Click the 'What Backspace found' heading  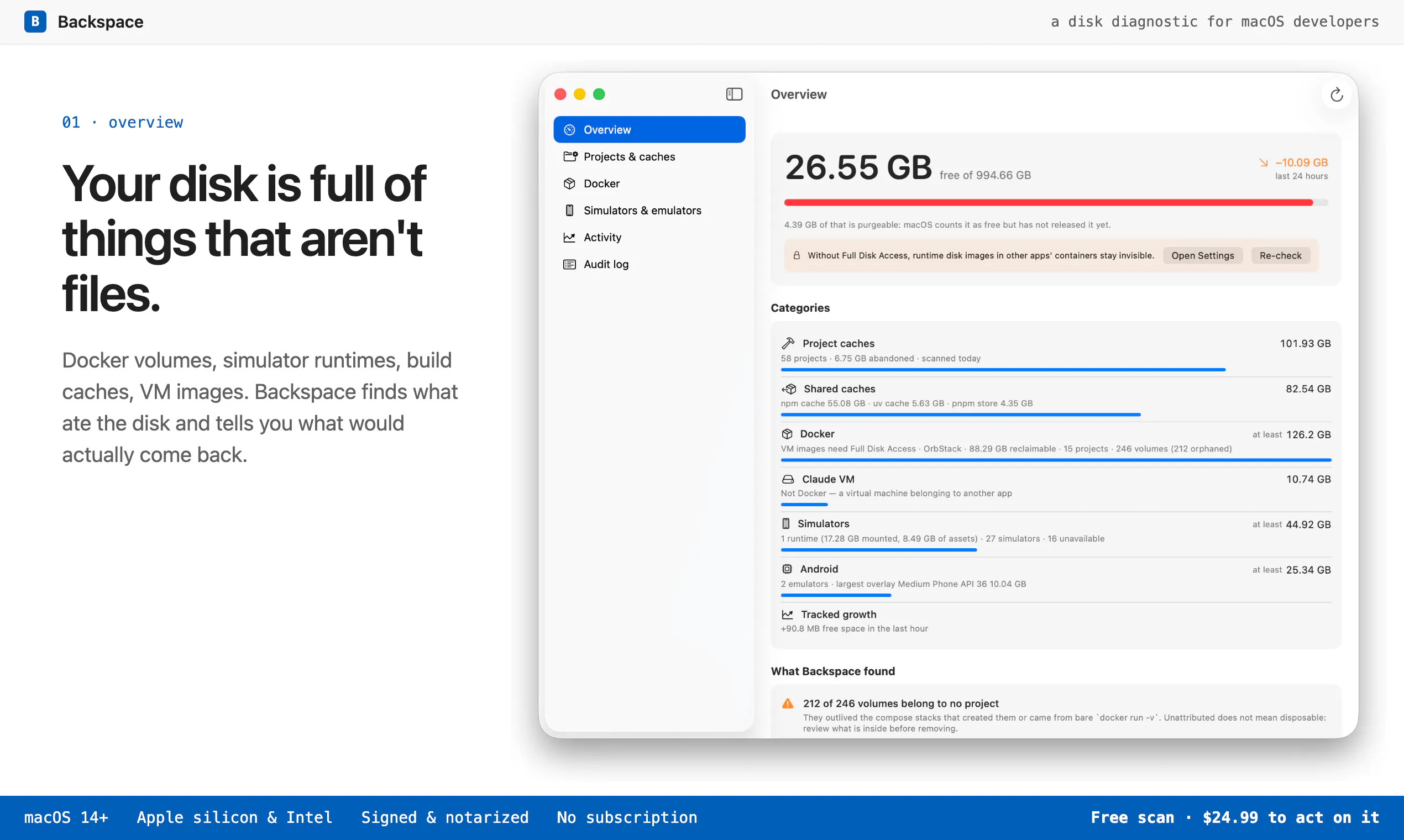coord(833,671)
